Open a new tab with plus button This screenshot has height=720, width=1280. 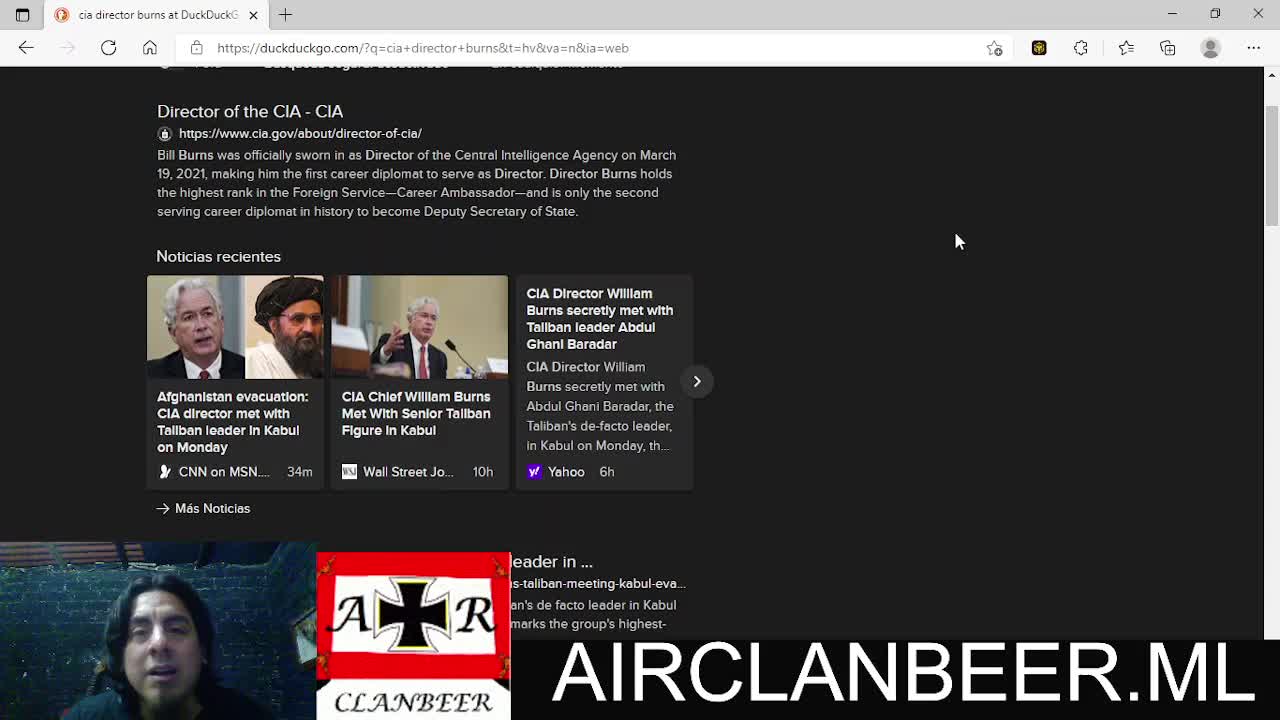(285, 15)
